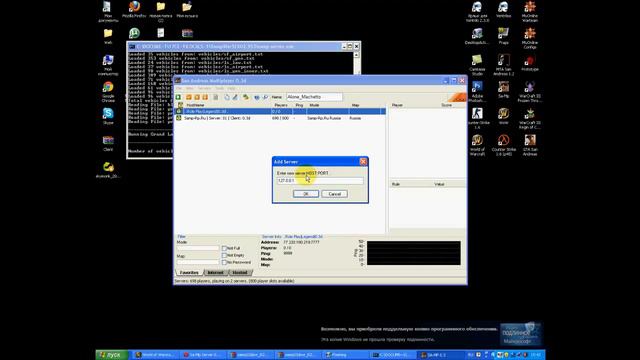The width and height of the screenshot is (640, 360).
Task: Open the File menu in SA-MP
Action: tap(179, 88)
